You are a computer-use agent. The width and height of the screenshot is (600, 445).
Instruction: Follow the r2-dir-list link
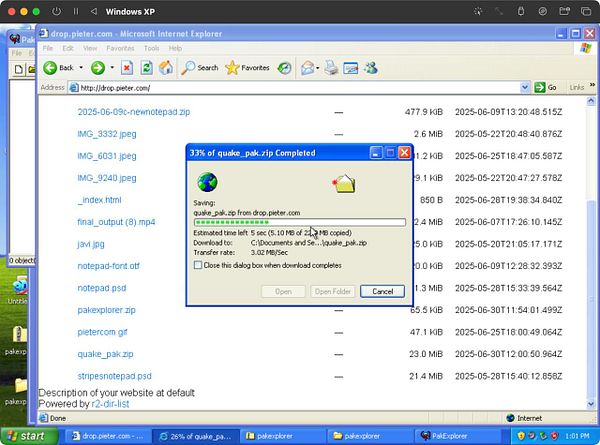click(x=110, y=404)
